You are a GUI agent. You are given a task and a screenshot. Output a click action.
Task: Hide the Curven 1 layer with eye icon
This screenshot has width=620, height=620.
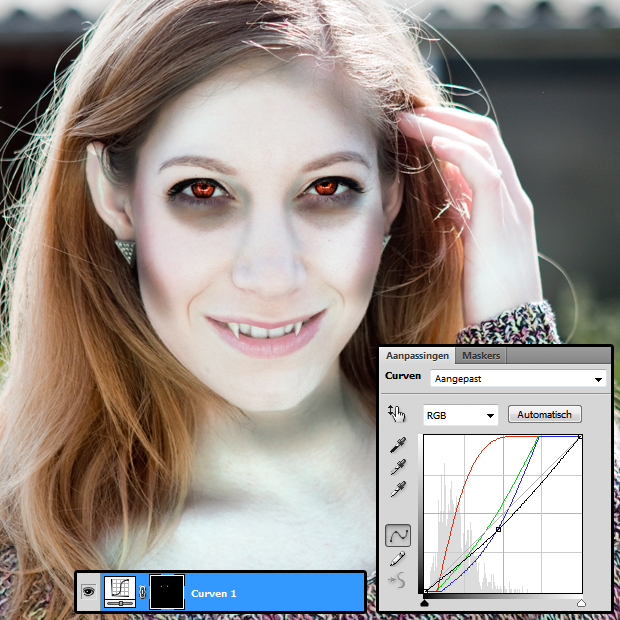tap(89, 592)
